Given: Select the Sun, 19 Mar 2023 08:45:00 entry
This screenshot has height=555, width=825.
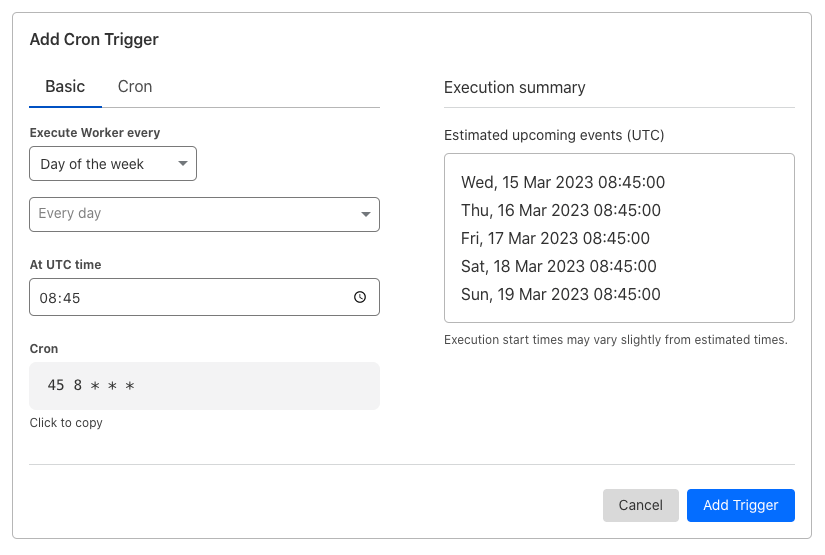Looking at the screenshot, I should click(561, 294).
